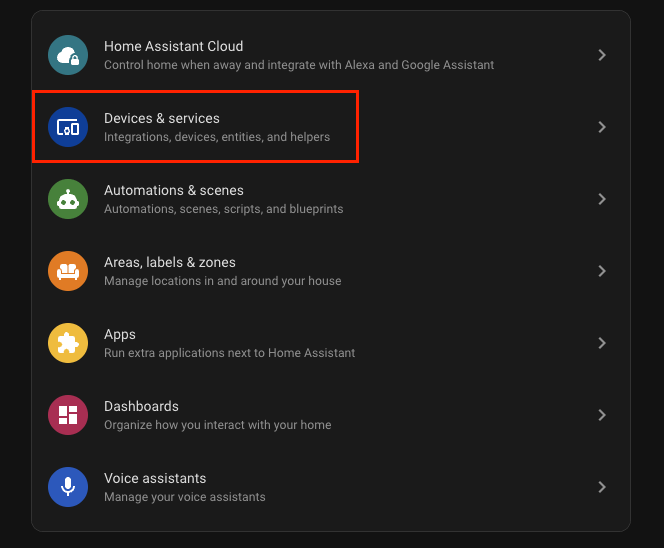
Task: Click 'Manage locations in and around your house'
Action: point(223,281)
